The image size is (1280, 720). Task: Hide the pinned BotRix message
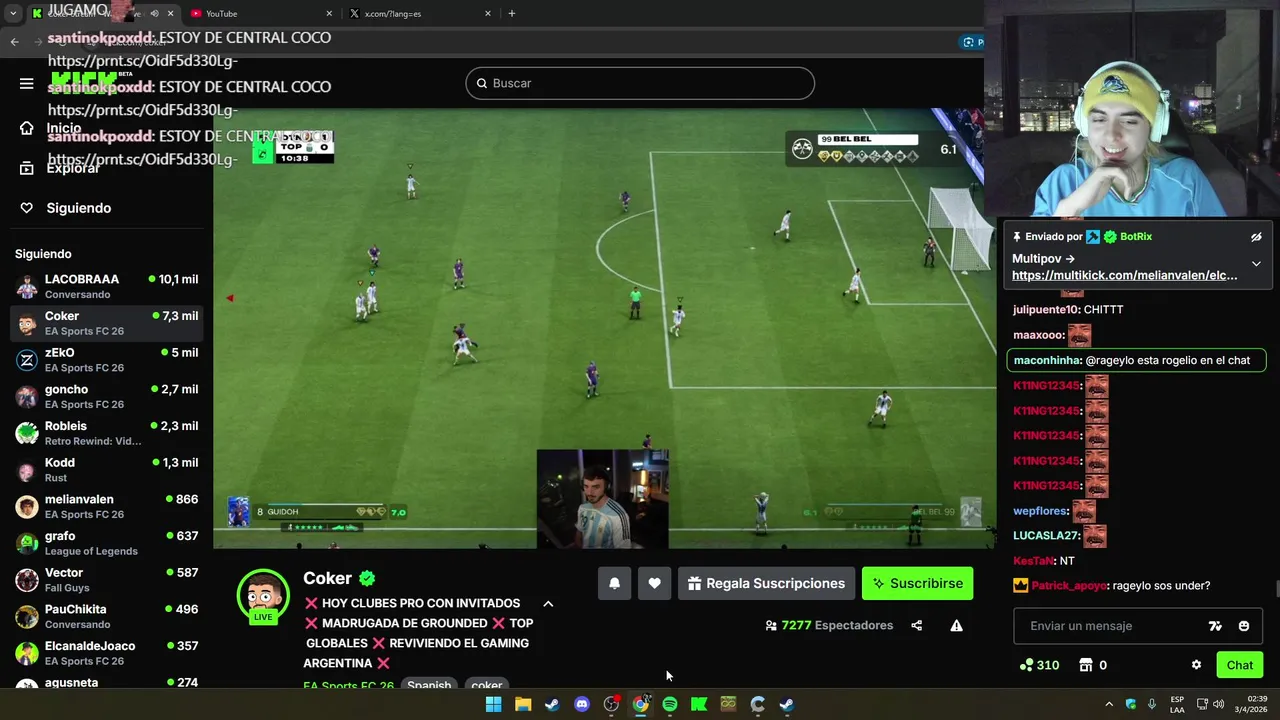[1256, 237]
